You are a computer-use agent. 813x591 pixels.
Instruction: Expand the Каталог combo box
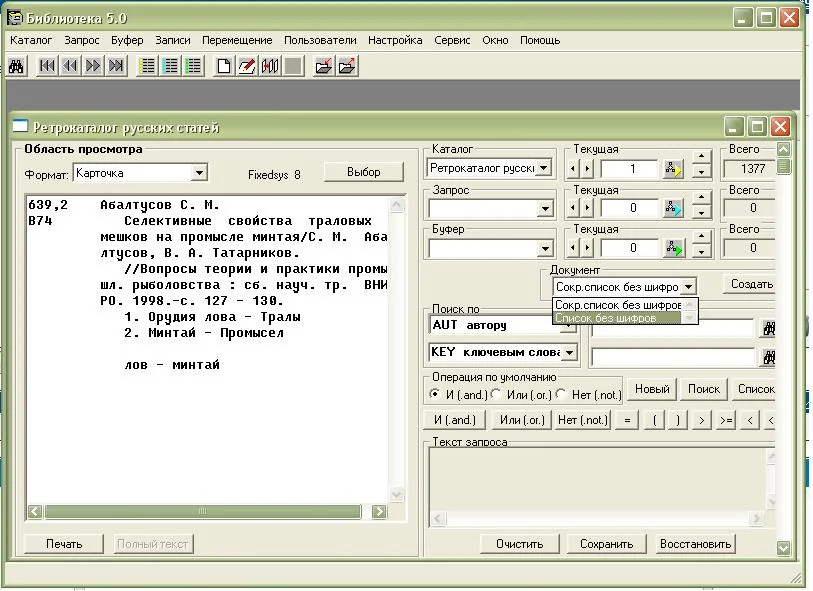point(544,168)
